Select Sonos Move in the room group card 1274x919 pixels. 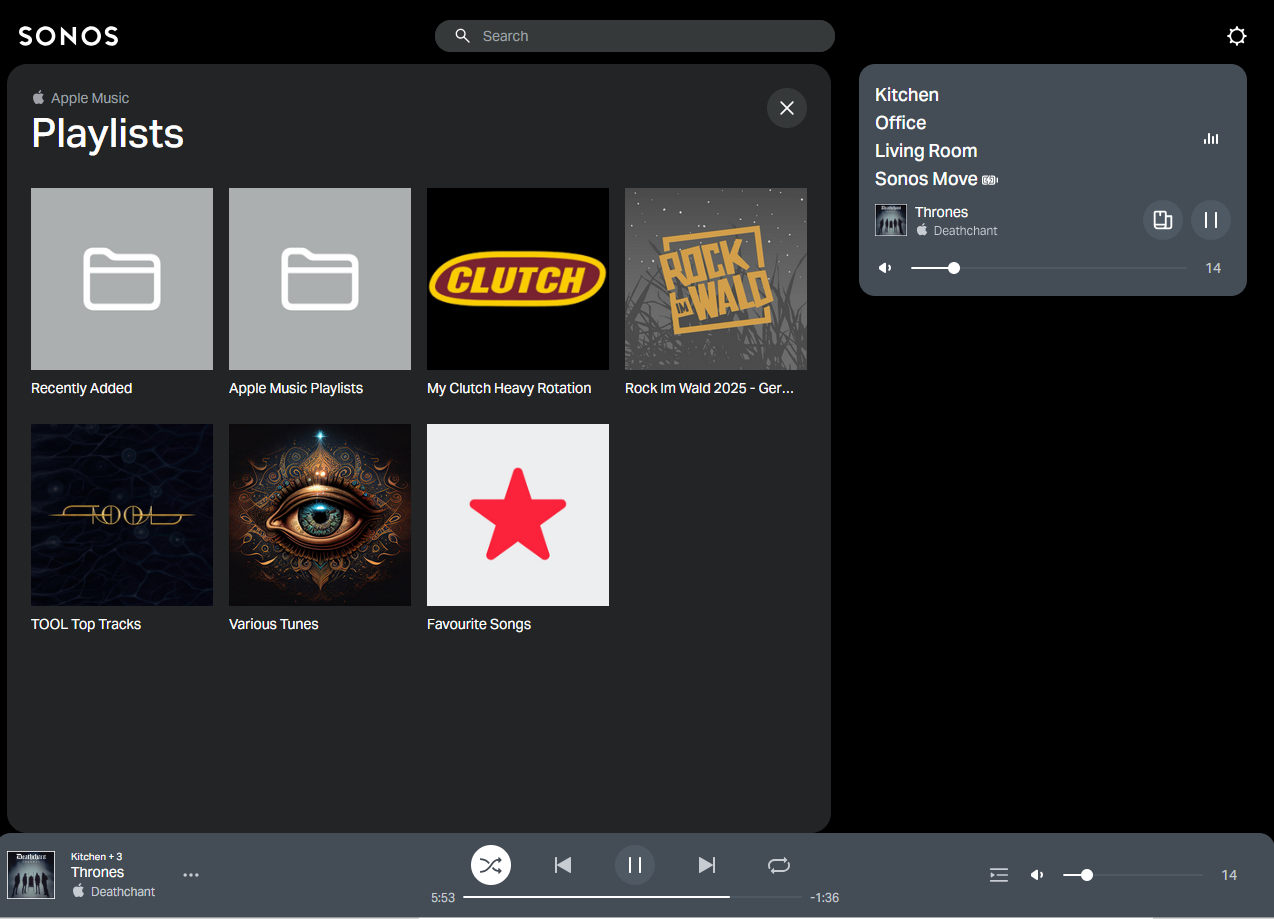coord(926,179)
